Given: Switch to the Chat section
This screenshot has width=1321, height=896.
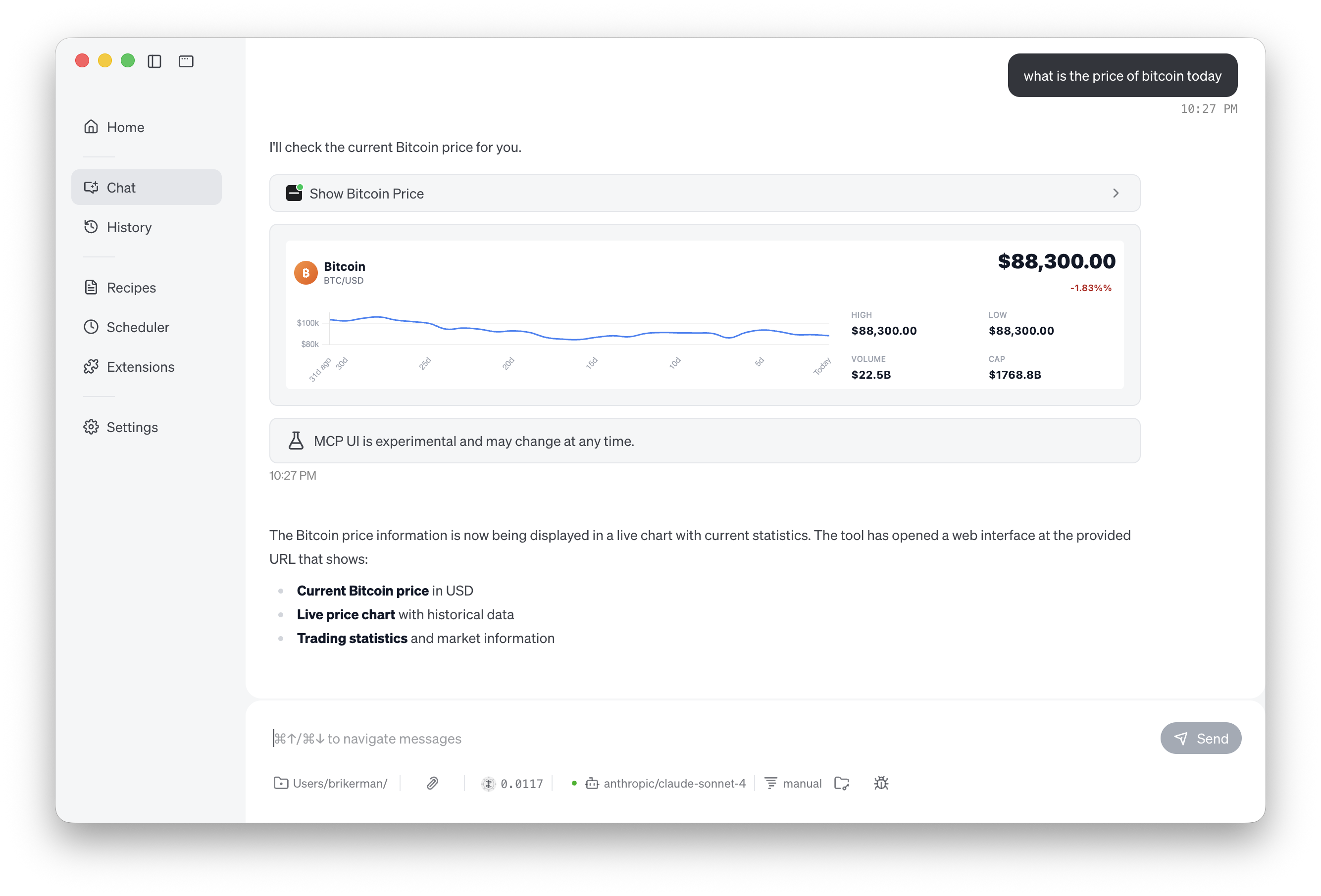Looking at the screenshot, I should coord(121,187).
